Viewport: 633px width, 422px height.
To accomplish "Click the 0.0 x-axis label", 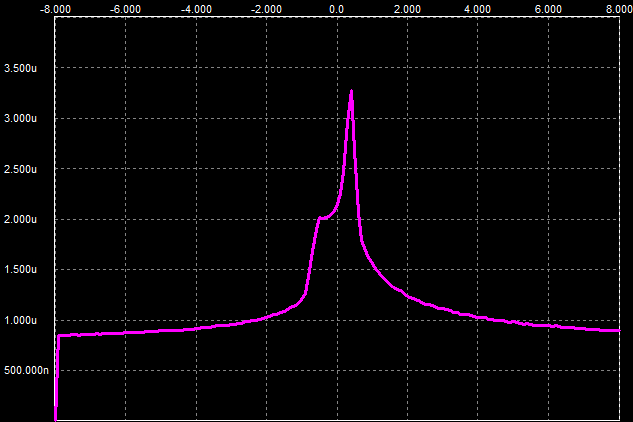I will (337, 9).
